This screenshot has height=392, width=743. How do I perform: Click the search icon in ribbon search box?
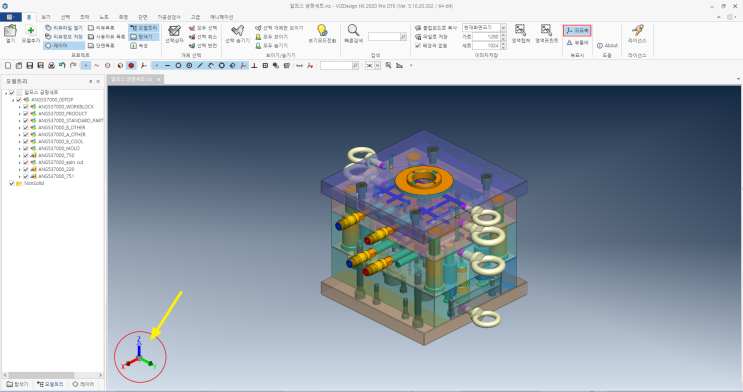coord(403,36)
